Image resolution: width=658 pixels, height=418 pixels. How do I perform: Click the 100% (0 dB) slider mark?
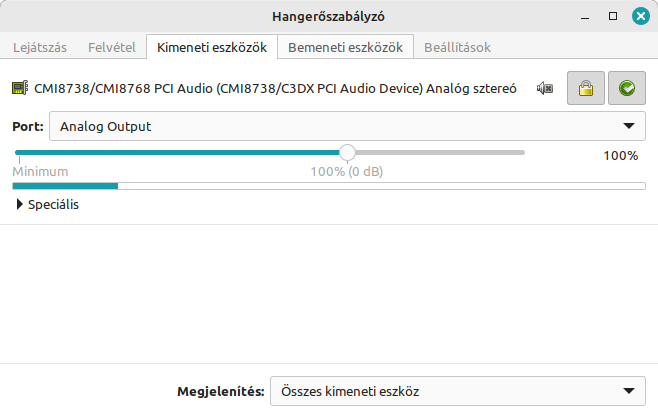[x=347, y=172]
